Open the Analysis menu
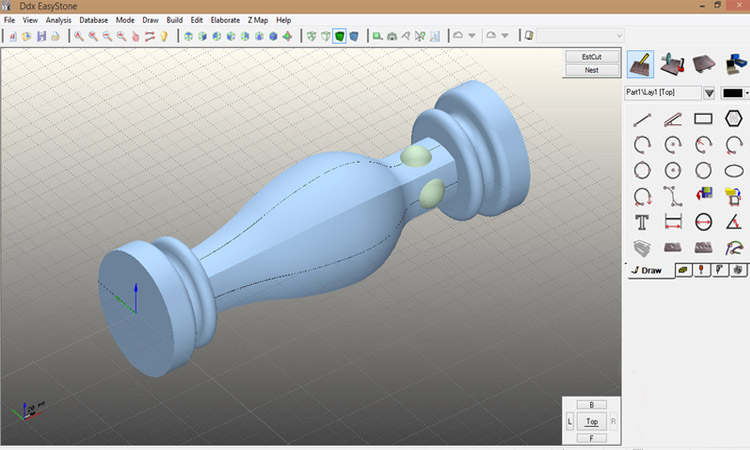This screenshot has height=450, width=750. 58,20
